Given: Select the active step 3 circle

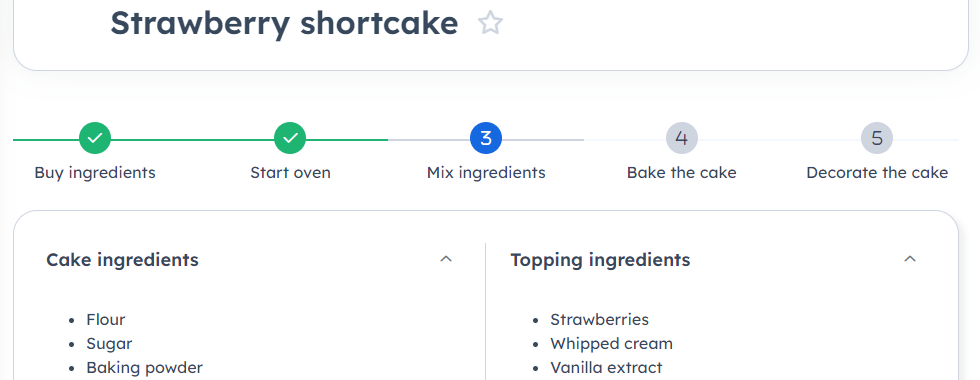Looking at the screenshot, I should pyautogui.click(x=486, y=138).
